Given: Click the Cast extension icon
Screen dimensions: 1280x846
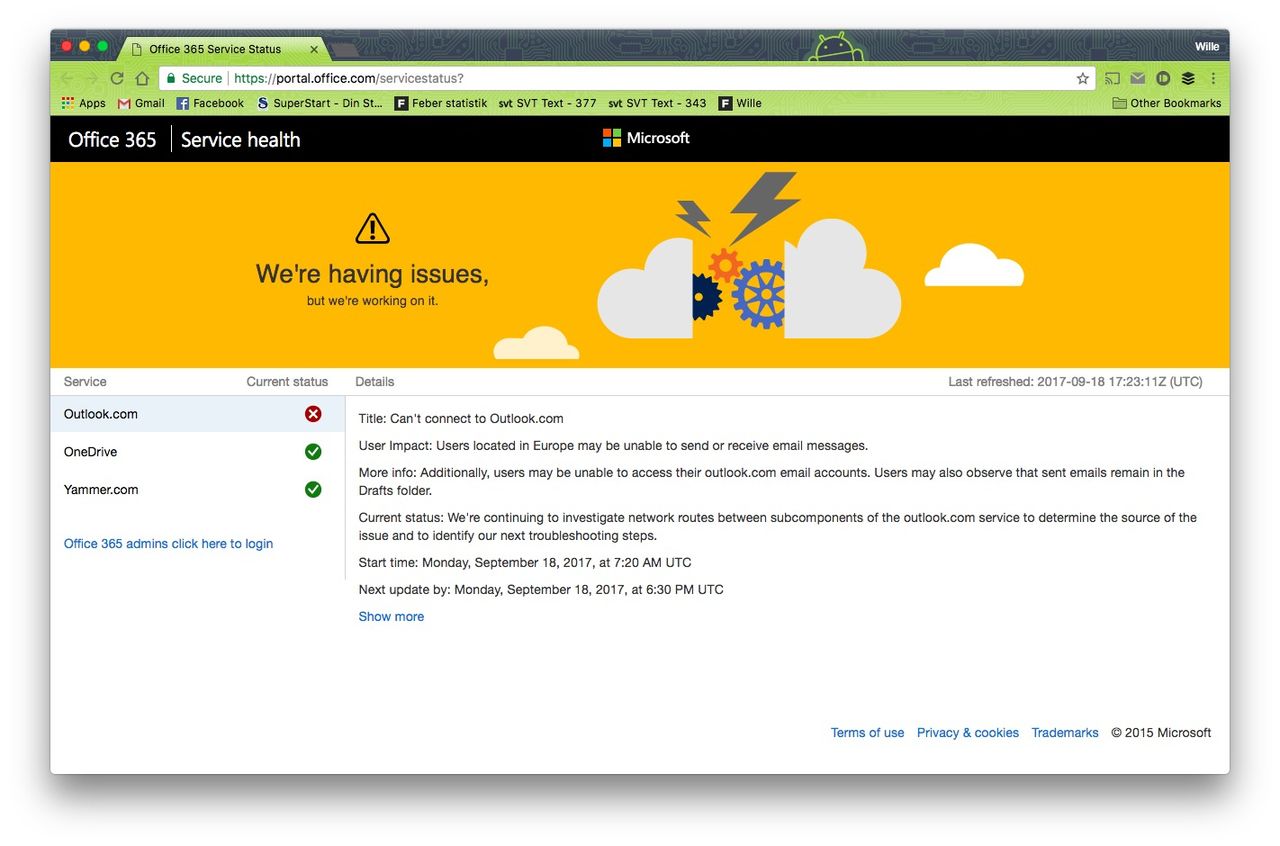Looking at the screenshot, I should point(1112,78).
